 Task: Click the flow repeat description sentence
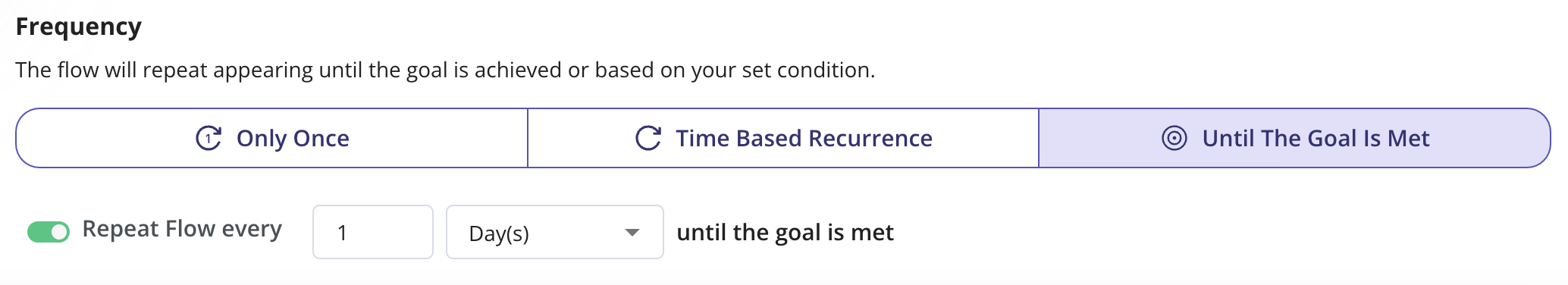coord(445,70)
